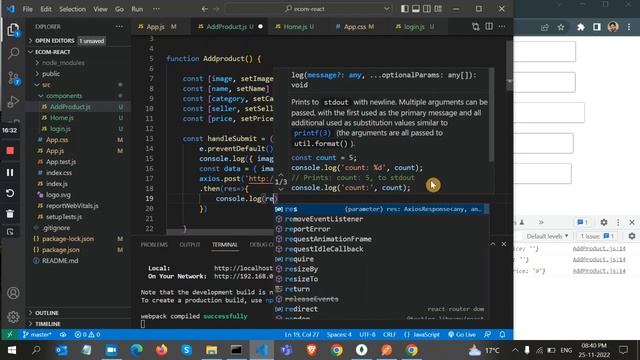Delete the recording with trash icon
The width and height of the screenshot is (640, 360).
(x=10, y=213)
